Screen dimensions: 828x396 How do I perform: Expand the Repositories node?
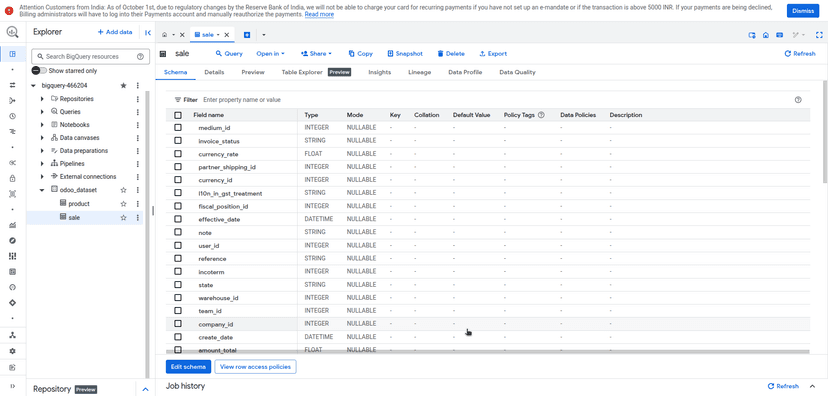coord(42,99)
